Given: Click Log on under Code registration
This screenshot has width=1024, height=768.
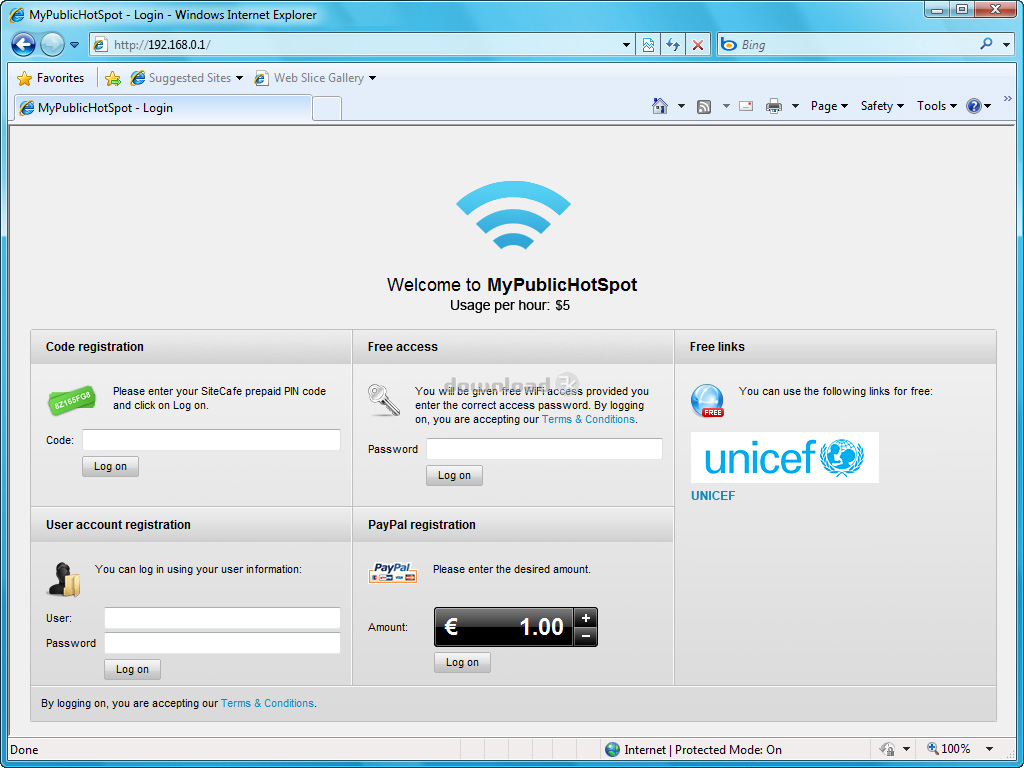Looking at the screenshot, I should tap(110, 466).
